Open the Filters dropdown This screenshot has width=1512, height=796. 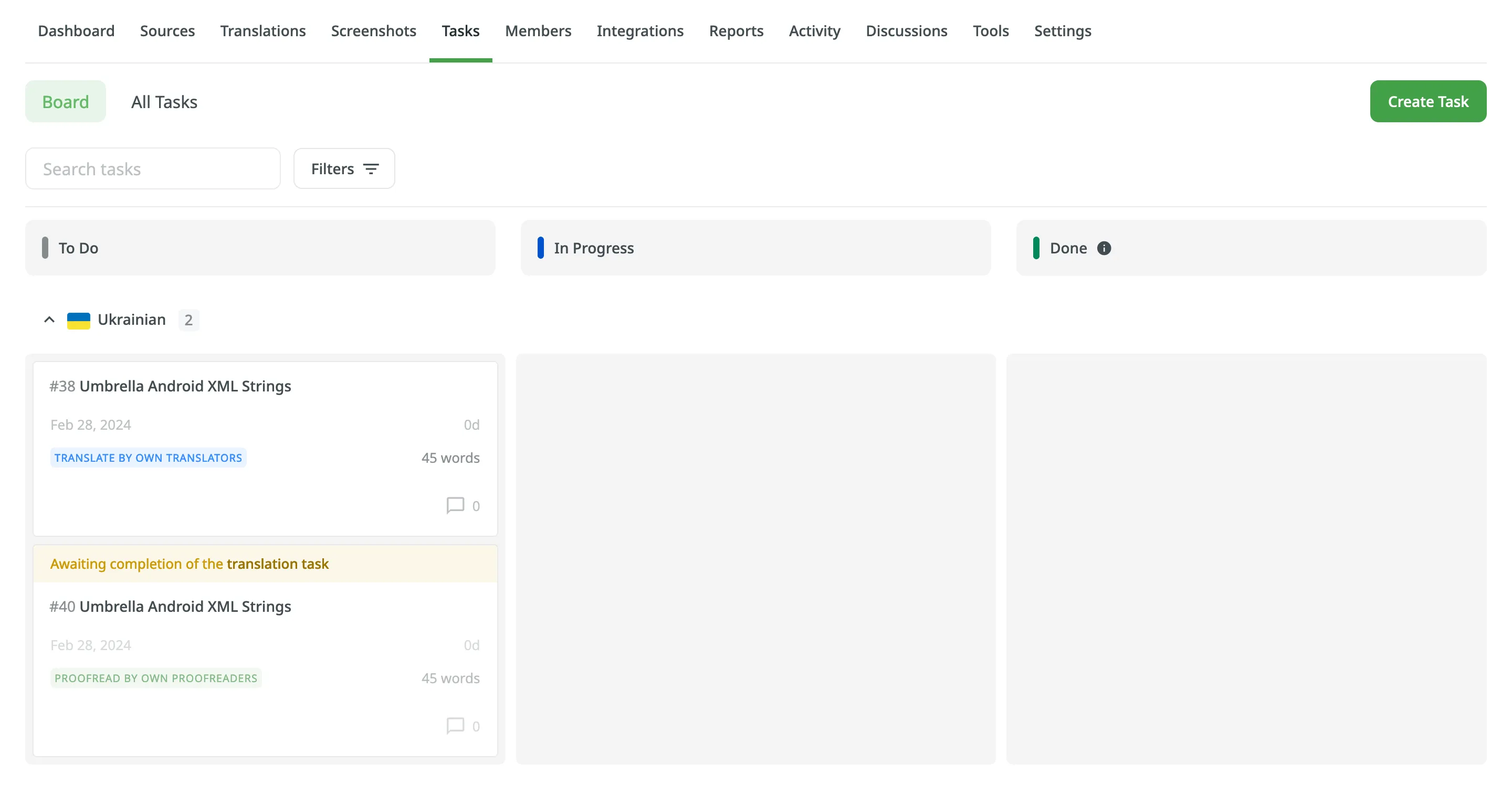[x=344, y=169]
